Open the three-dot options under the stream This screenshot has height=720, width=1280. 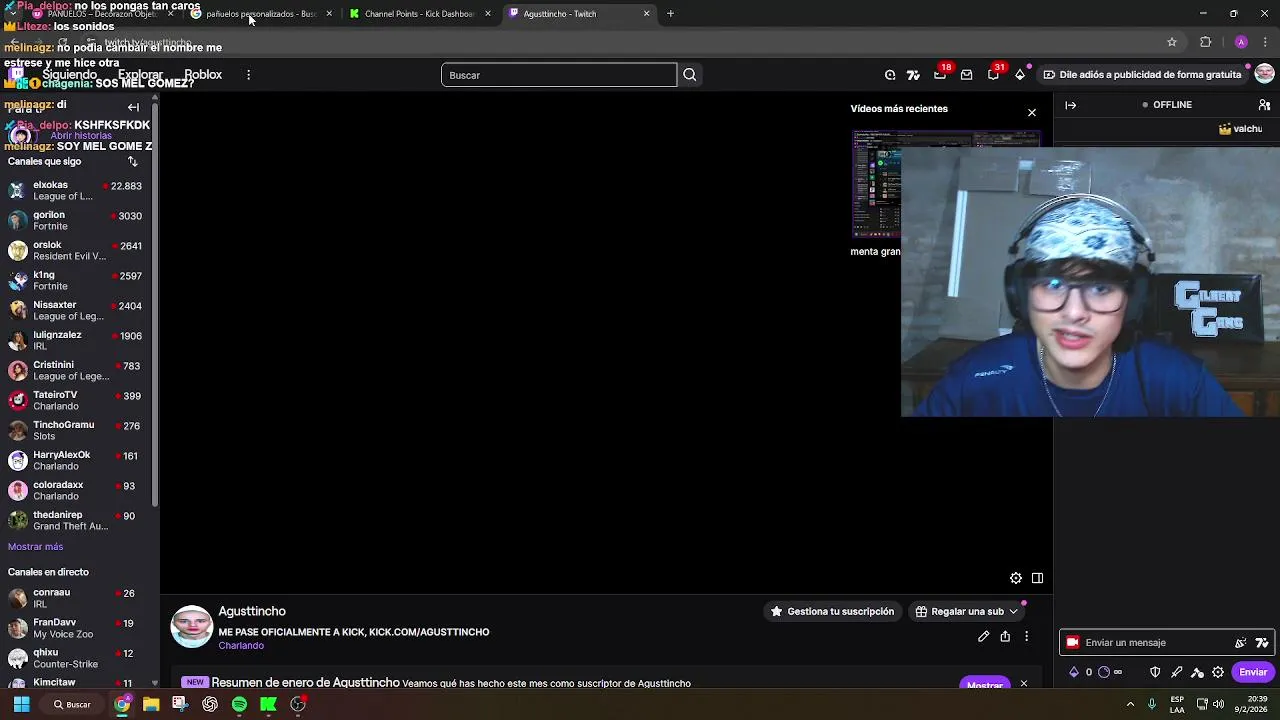click(1026, 636)
